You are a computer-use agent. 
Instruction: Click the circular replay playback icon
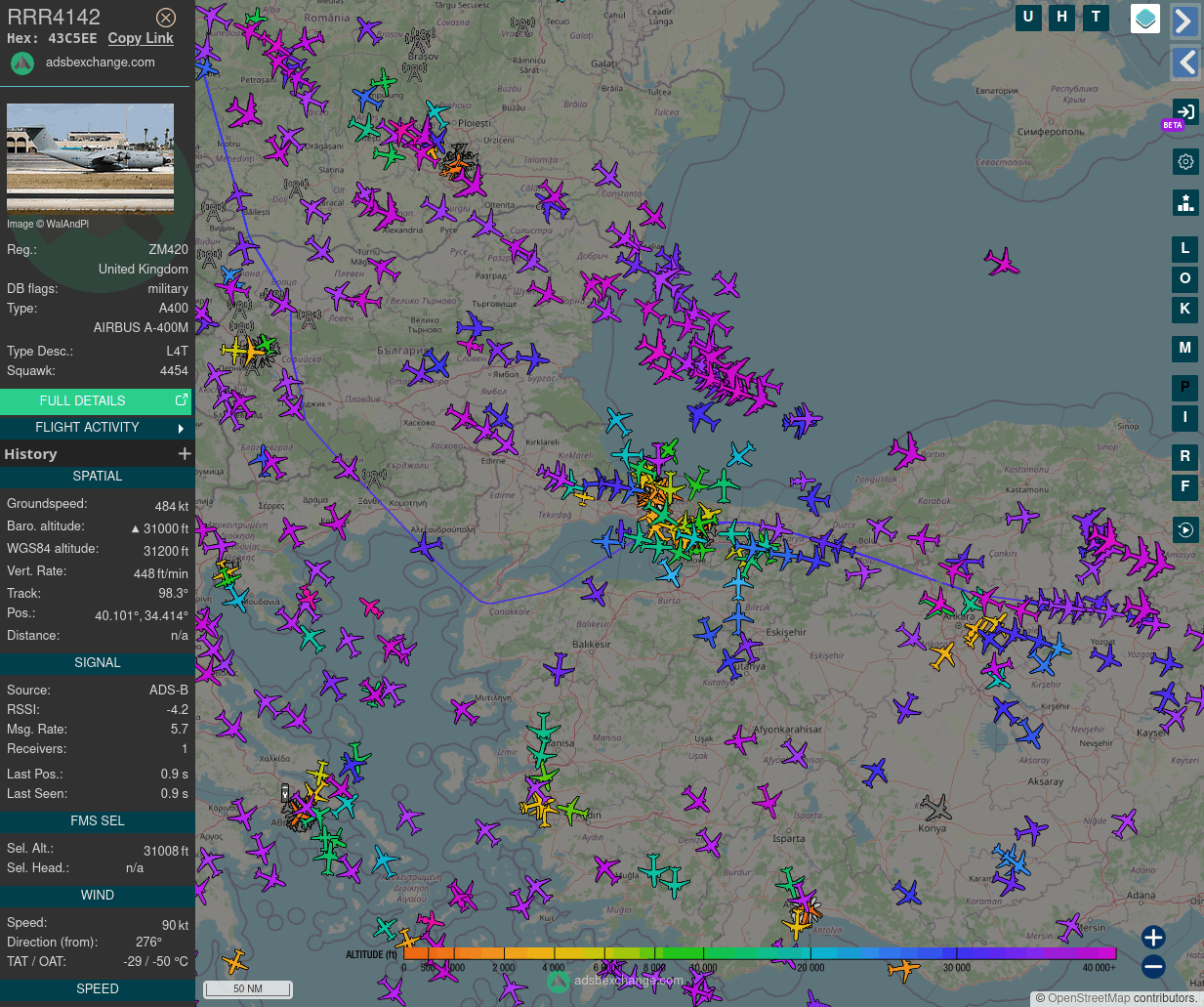tap(1185, 530)
